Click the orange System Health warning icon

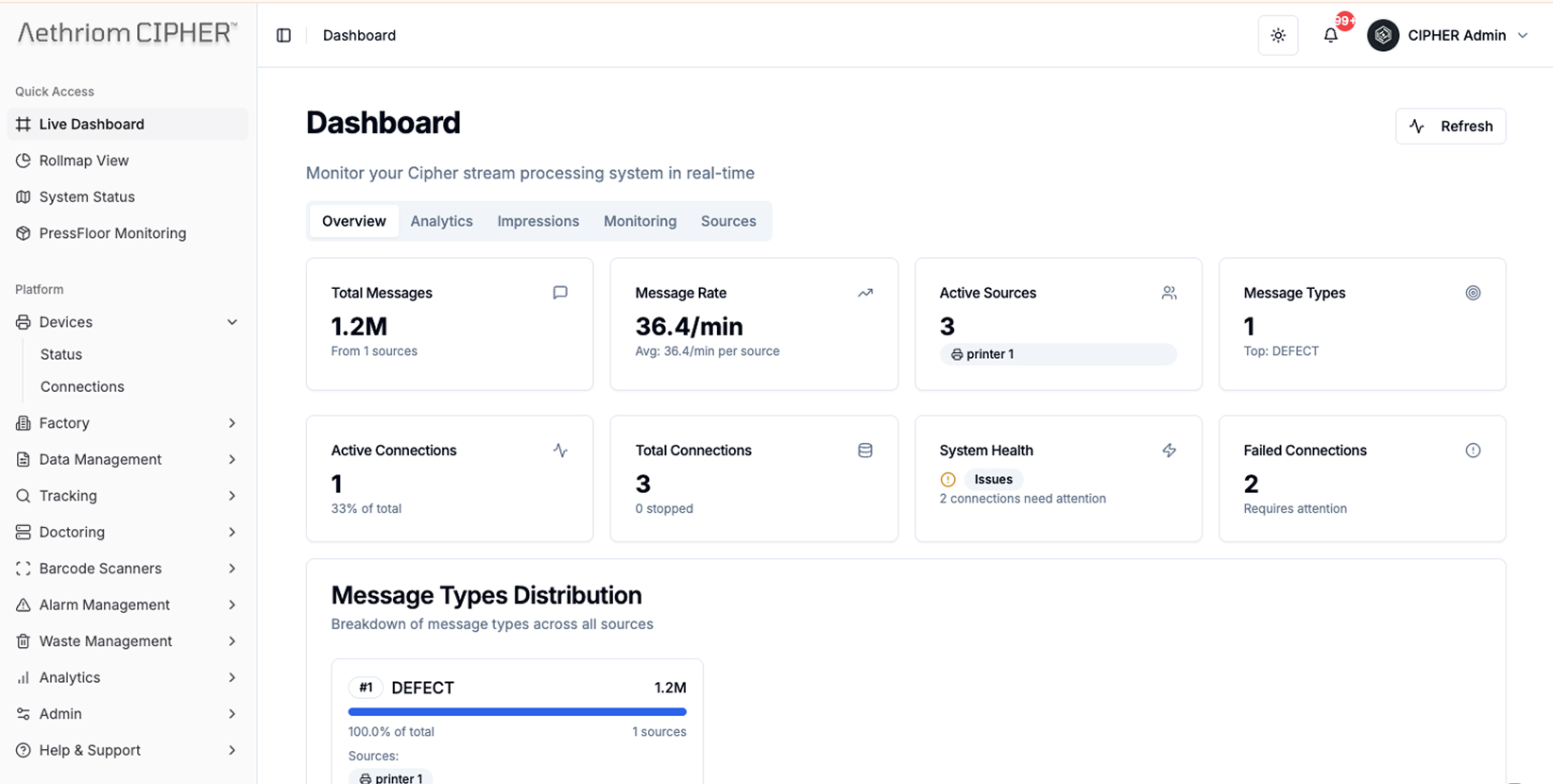pos(948,480)
